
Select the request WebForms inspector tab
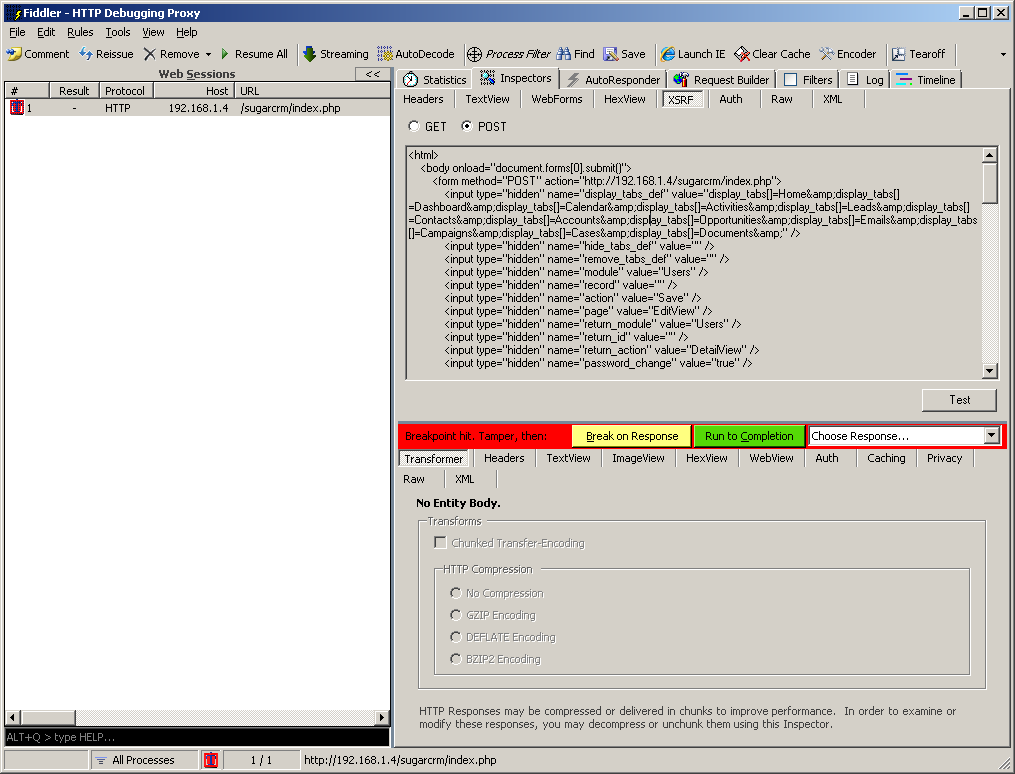click(557, 99)
